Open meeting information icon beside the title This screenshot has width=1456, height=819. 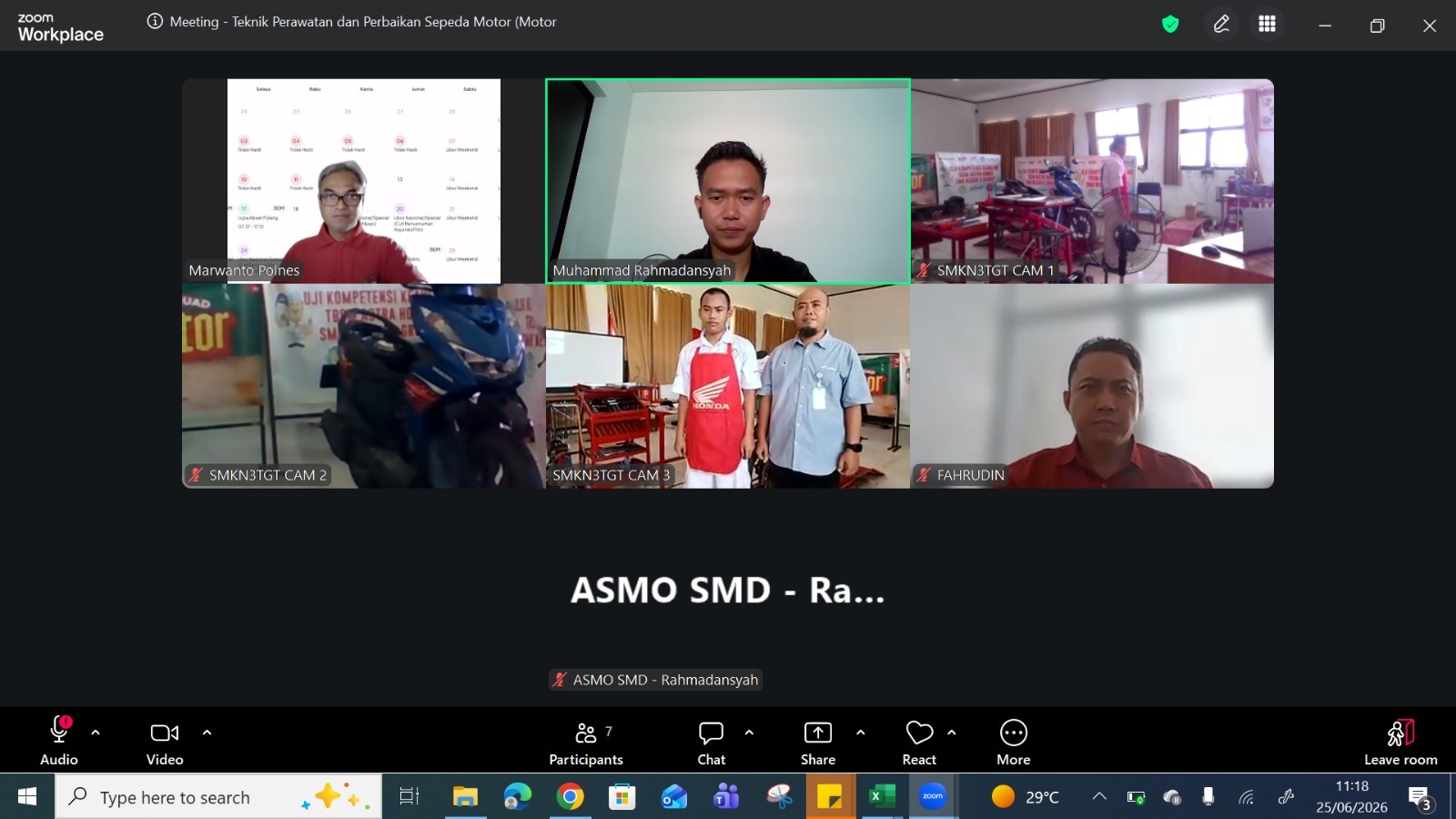[x=155, y=22]
